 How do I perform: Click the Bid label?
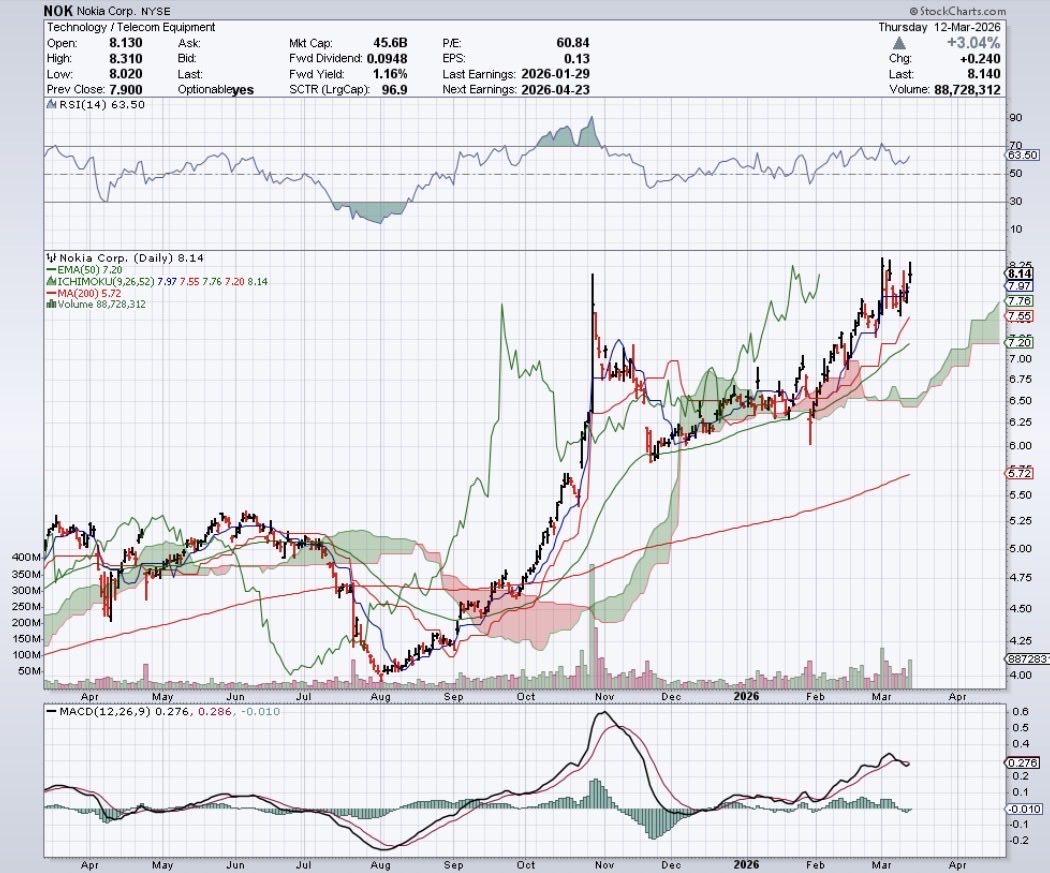click(186, 58)
